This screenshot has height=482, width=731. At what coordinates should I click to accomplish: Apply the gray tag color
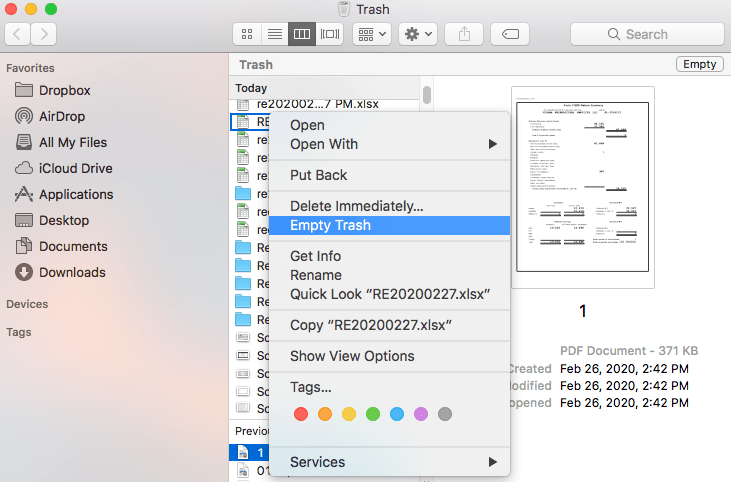pyautogui.click(x=445, y=414)
